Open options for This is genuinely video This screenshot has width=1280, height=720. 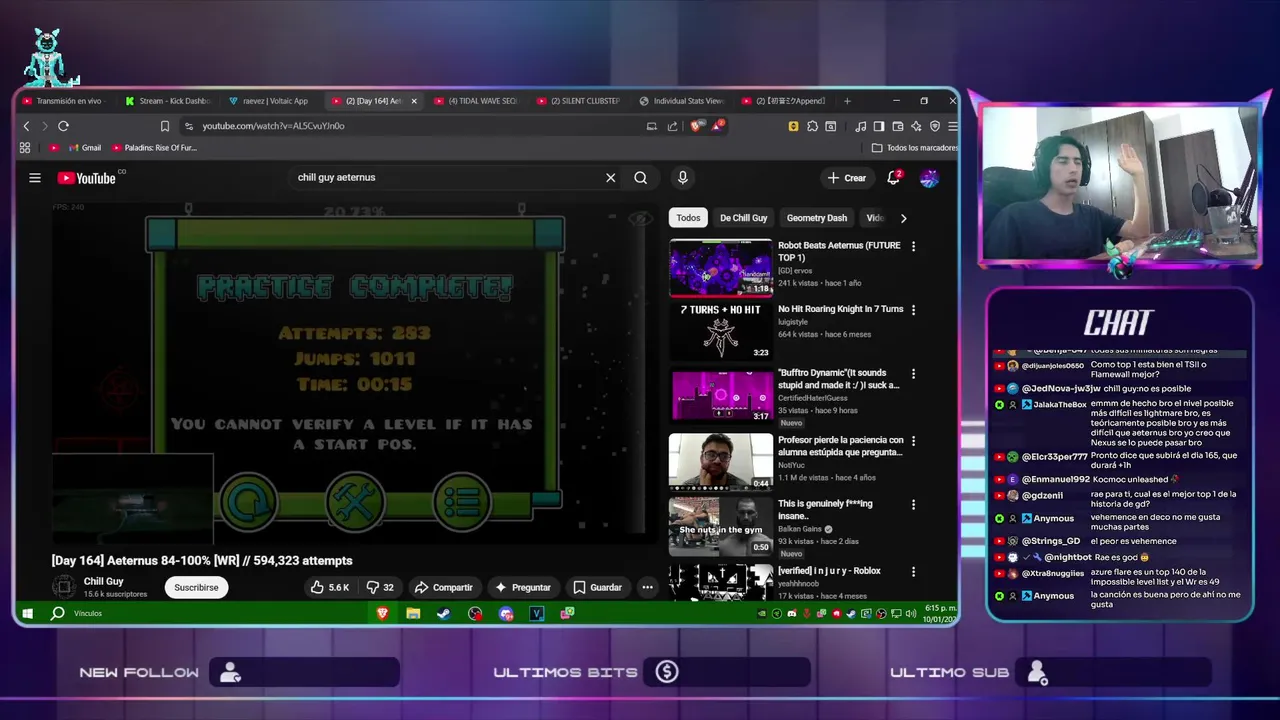pyautogui.click(x=913, y=504)
